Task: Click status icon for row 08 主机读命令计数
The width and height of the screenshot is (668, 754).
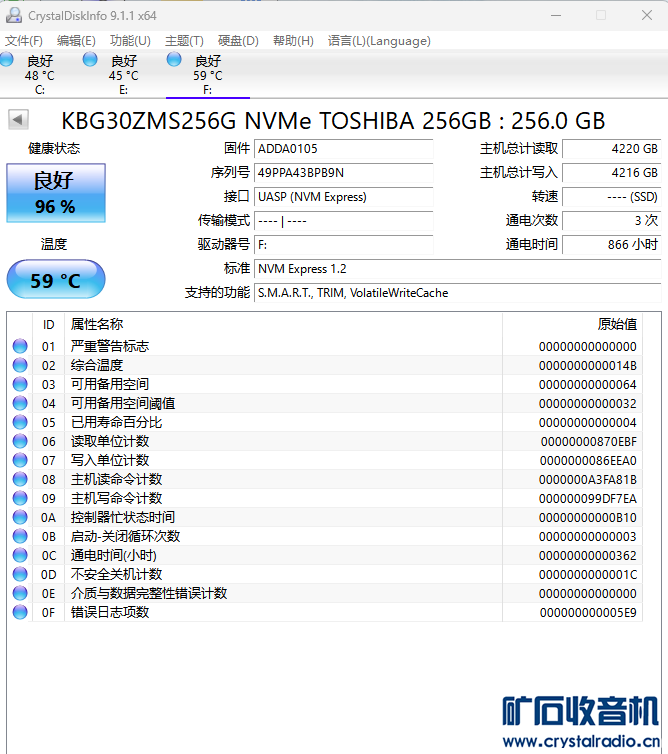Action: tap(20, 479)
